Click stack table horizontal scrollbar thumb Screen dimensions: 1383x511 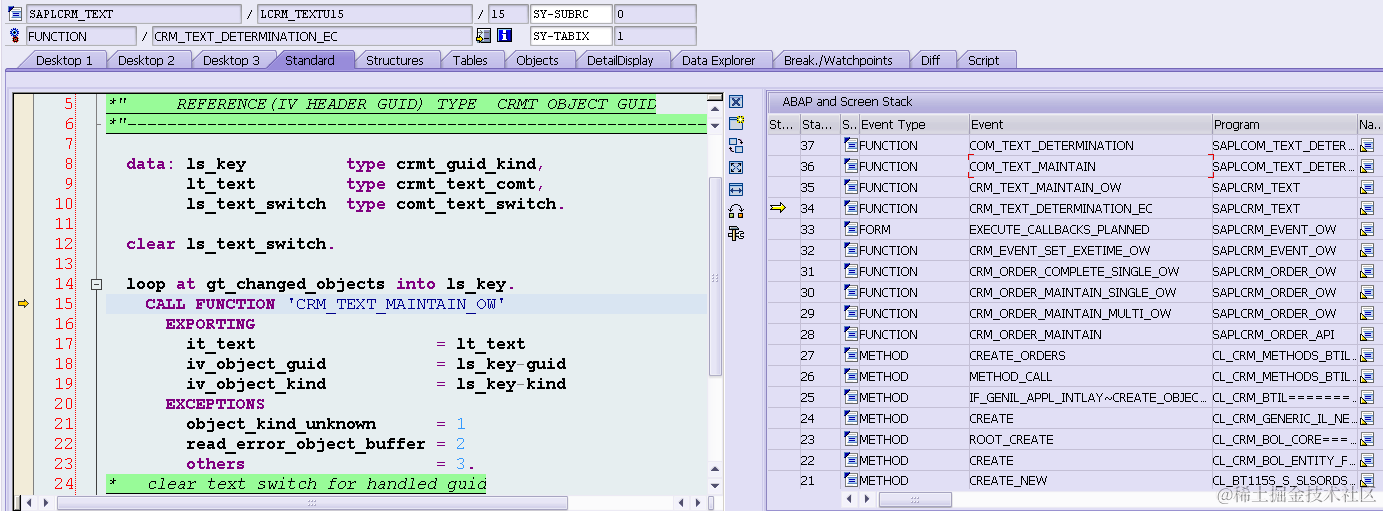click(915, 499)
